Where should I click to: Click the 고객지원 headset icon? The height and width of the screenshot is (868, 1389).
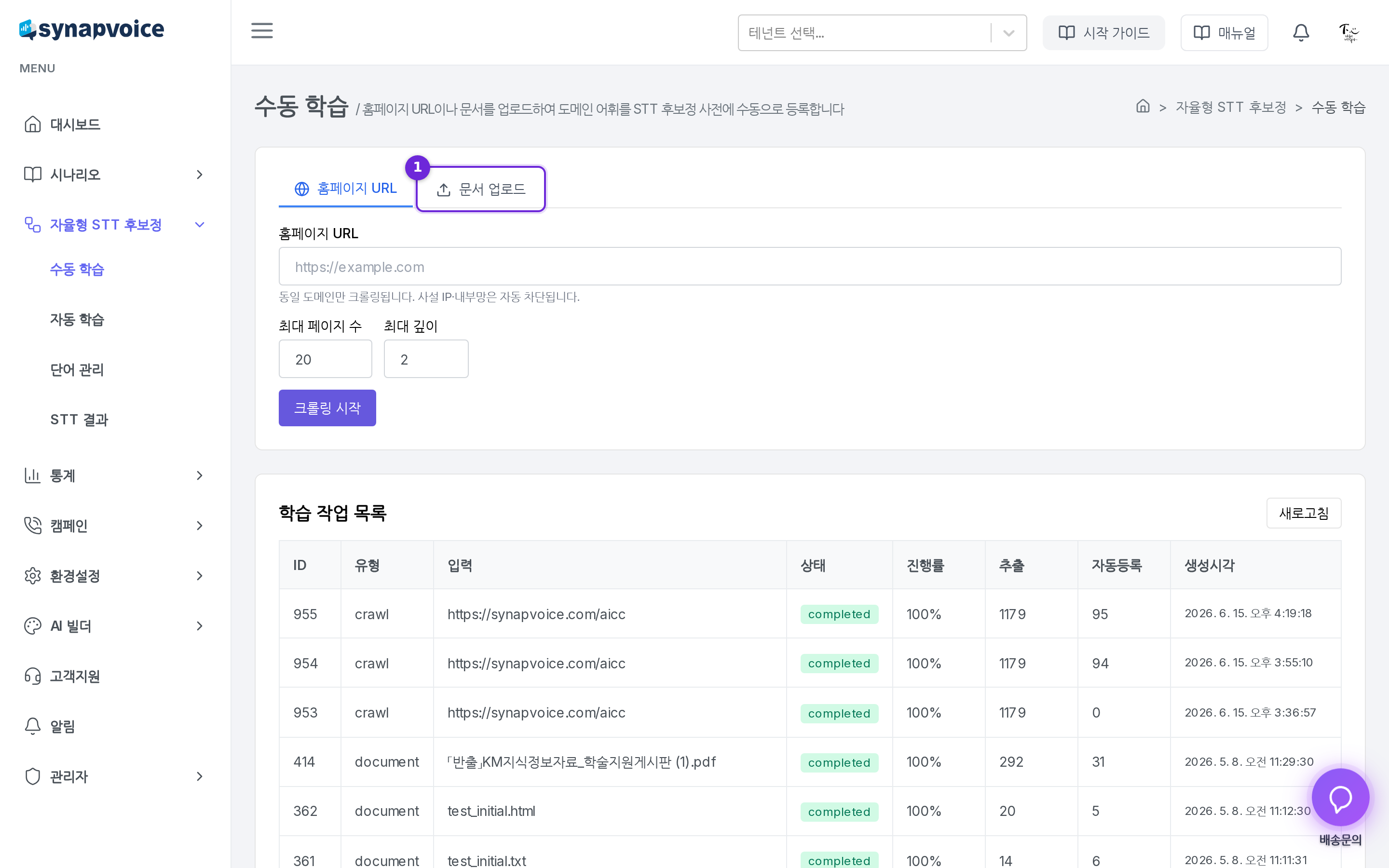[33, 676]
